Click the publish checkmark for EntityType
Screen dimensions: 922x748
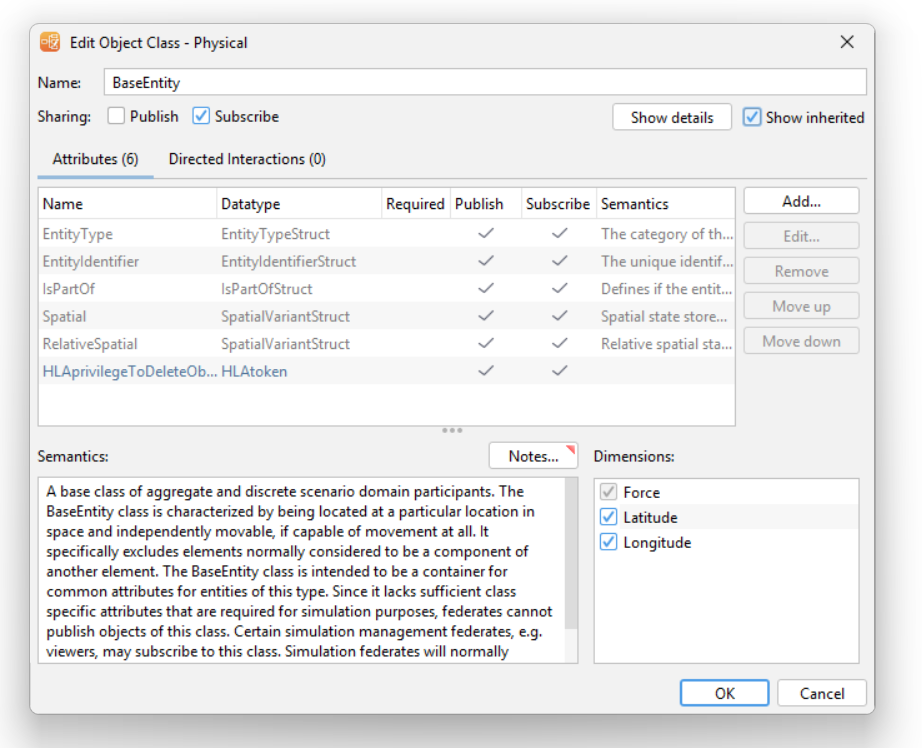point(486,233)
